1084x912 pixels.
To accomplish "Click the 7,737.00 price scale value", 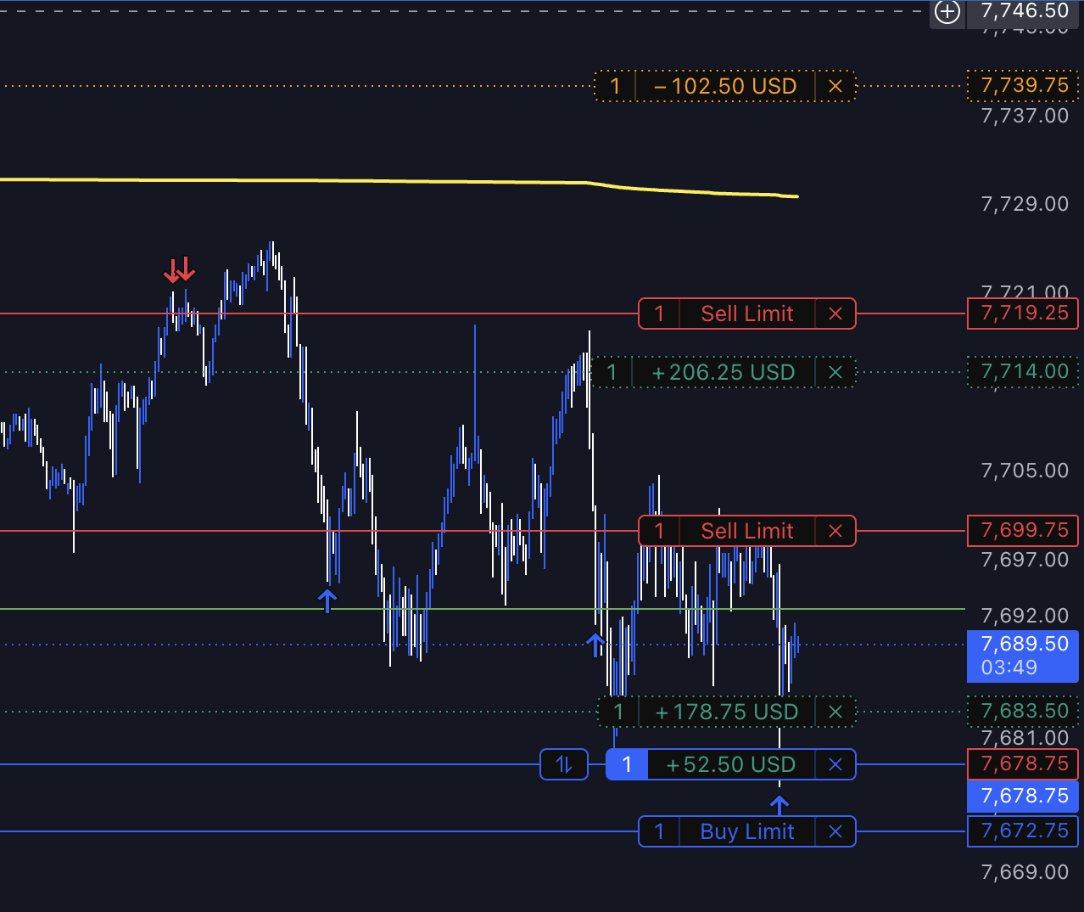I will tap(1025, 115).
